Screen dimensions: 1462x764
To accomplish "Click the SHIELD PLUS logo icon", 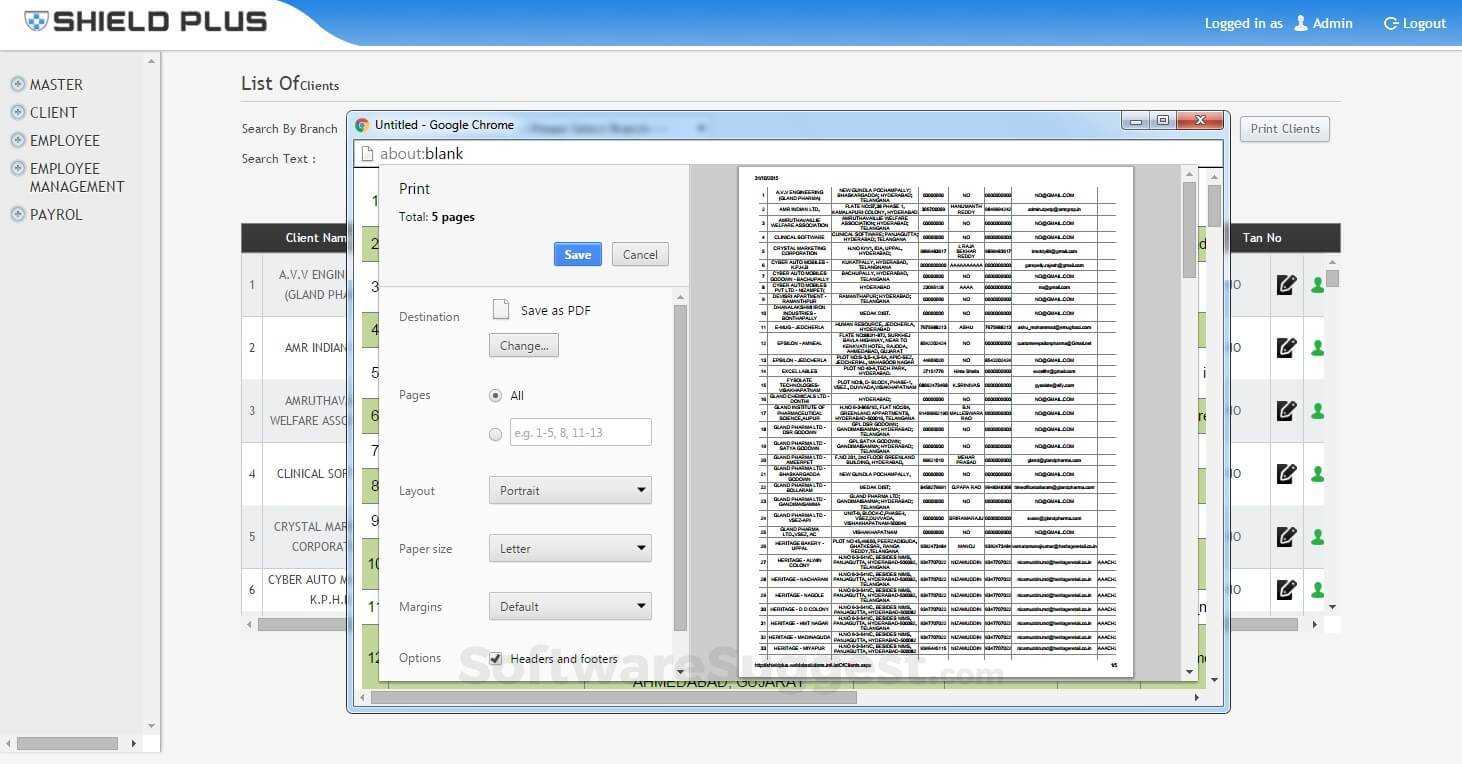I will [37, 20].
